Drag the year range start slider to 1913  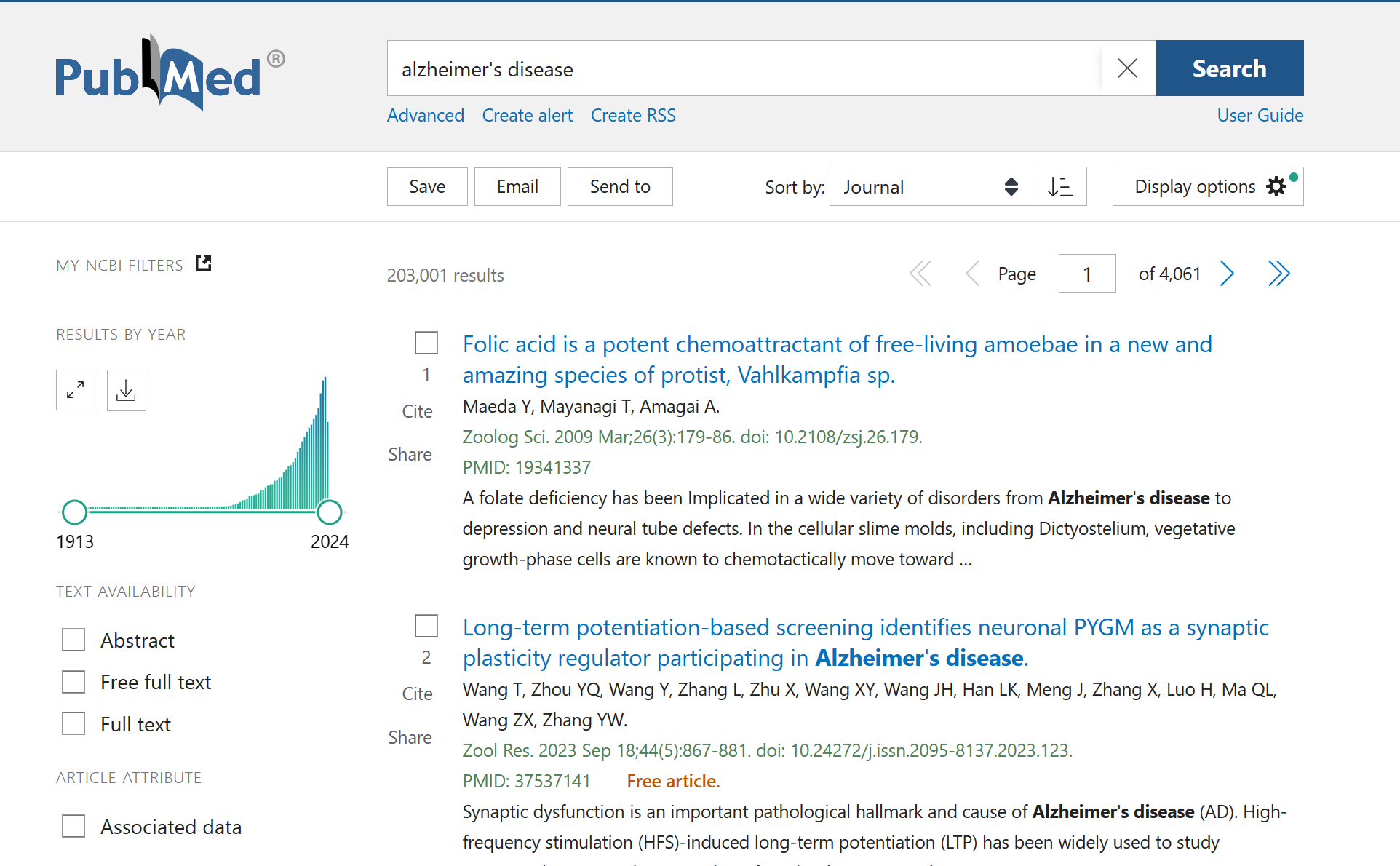[75, 511]
